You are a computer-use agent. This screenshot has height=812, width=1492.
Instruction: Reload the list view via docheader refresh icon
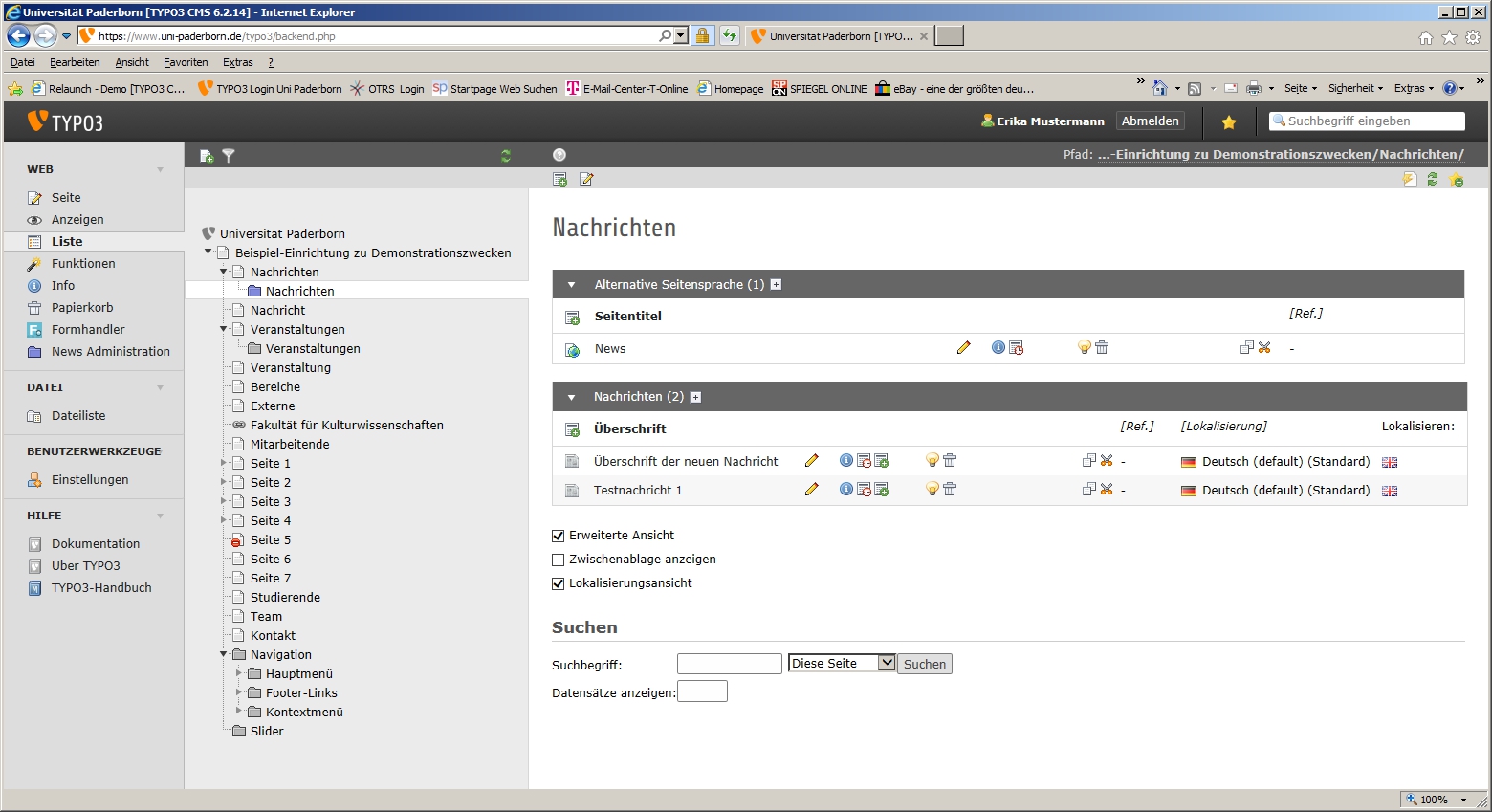[1433, 179]
